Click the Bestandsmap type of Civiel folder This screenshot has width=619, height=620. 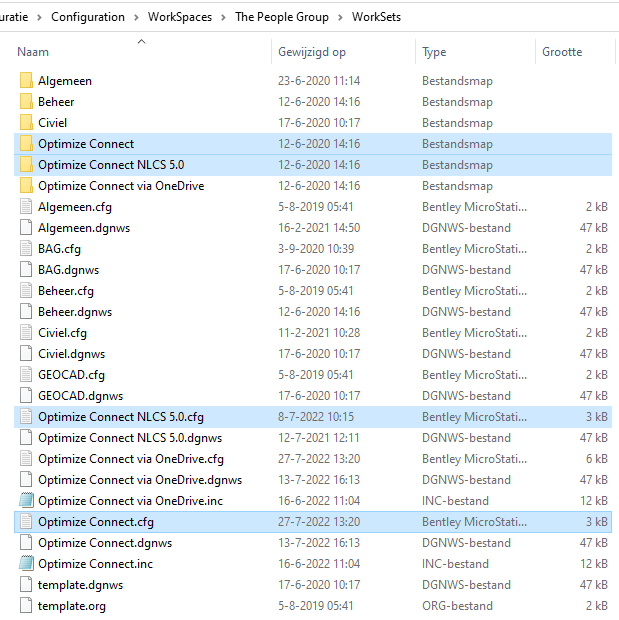(457, 123)
